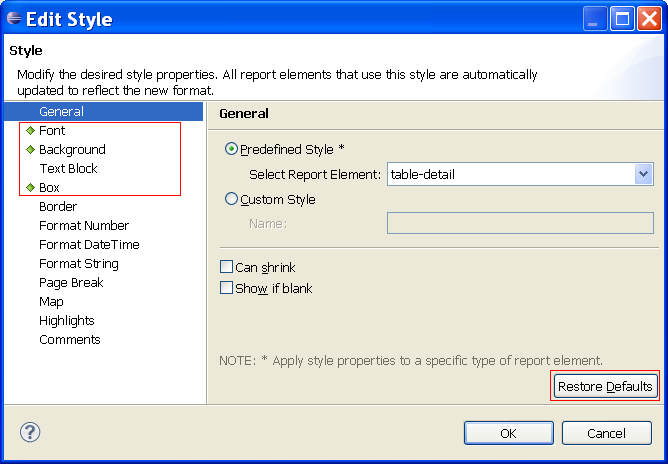Viewport: 668px width, 464px height.
Task: Maximize the Edit Style window
Action: 622,19
